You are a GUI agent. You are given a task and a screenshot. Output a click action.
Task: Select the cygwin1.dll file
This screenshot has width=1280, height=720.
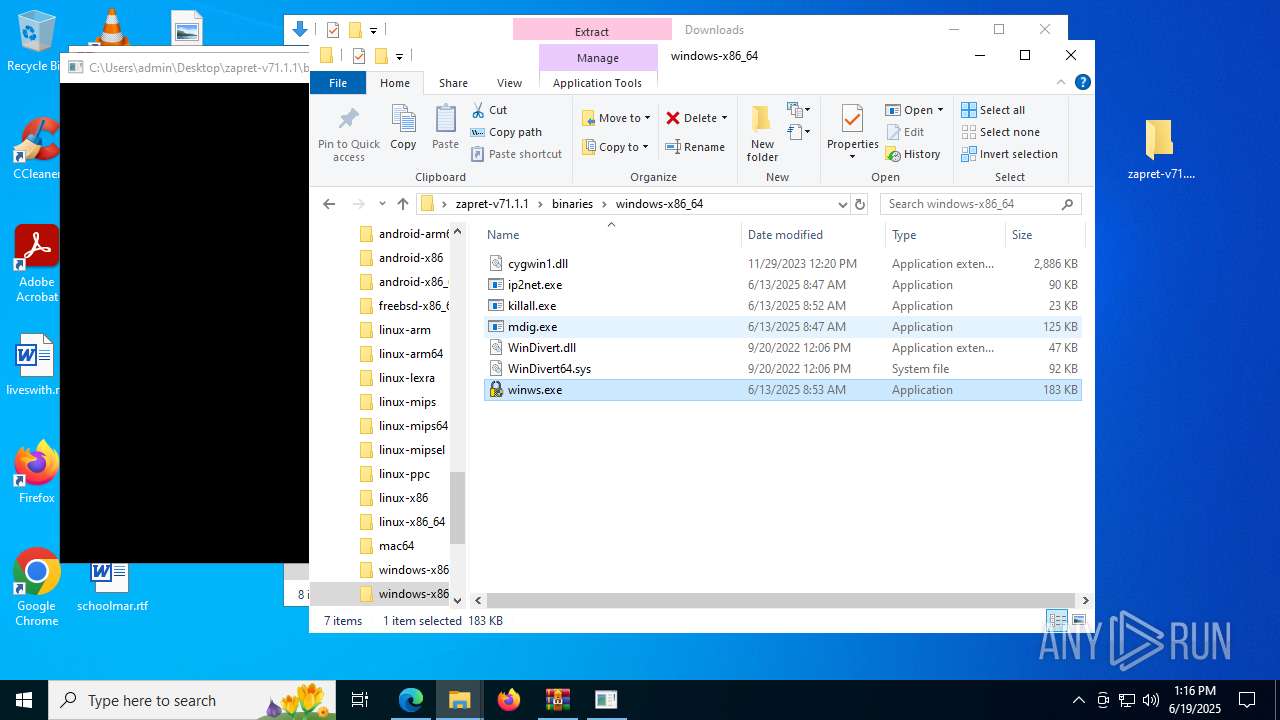[782, 264]
